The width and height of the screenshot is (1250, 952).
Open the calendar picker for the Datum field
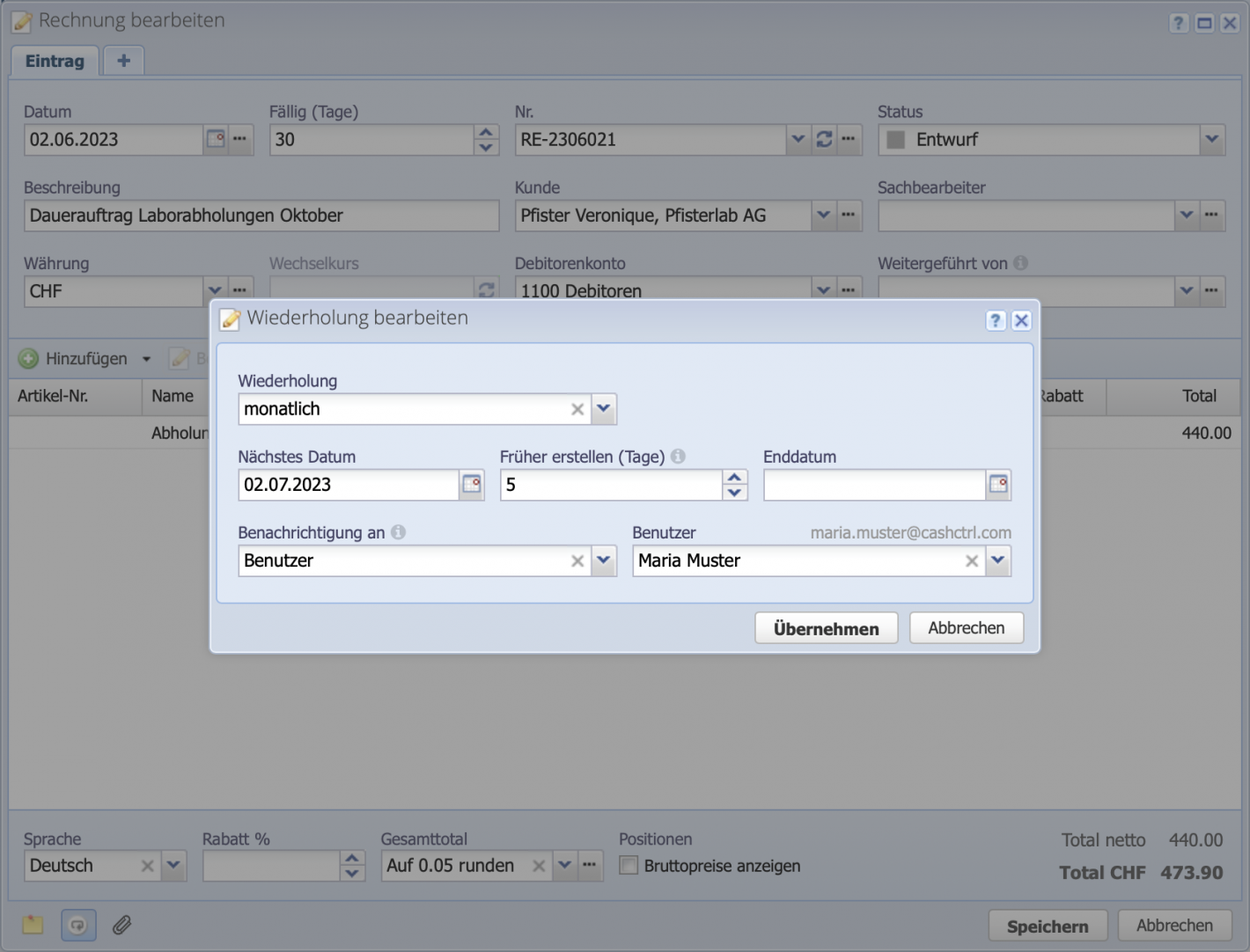(x=216, y=139)
